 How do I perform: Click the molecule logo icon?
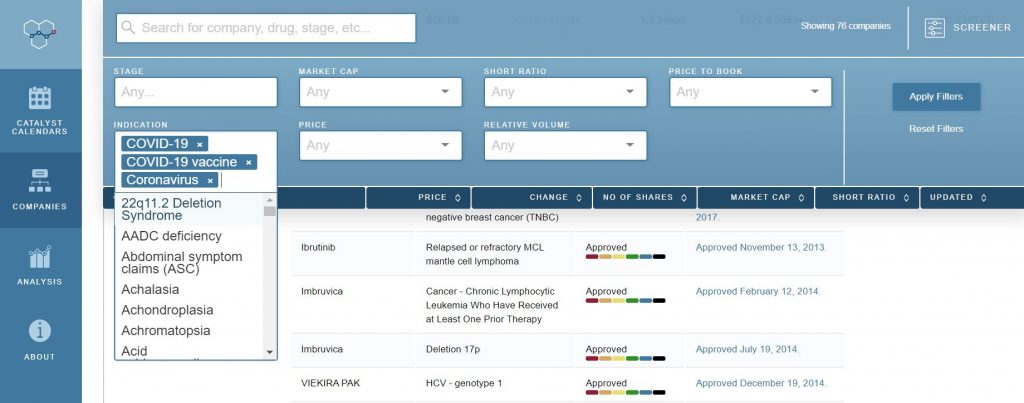click(40, 33)
